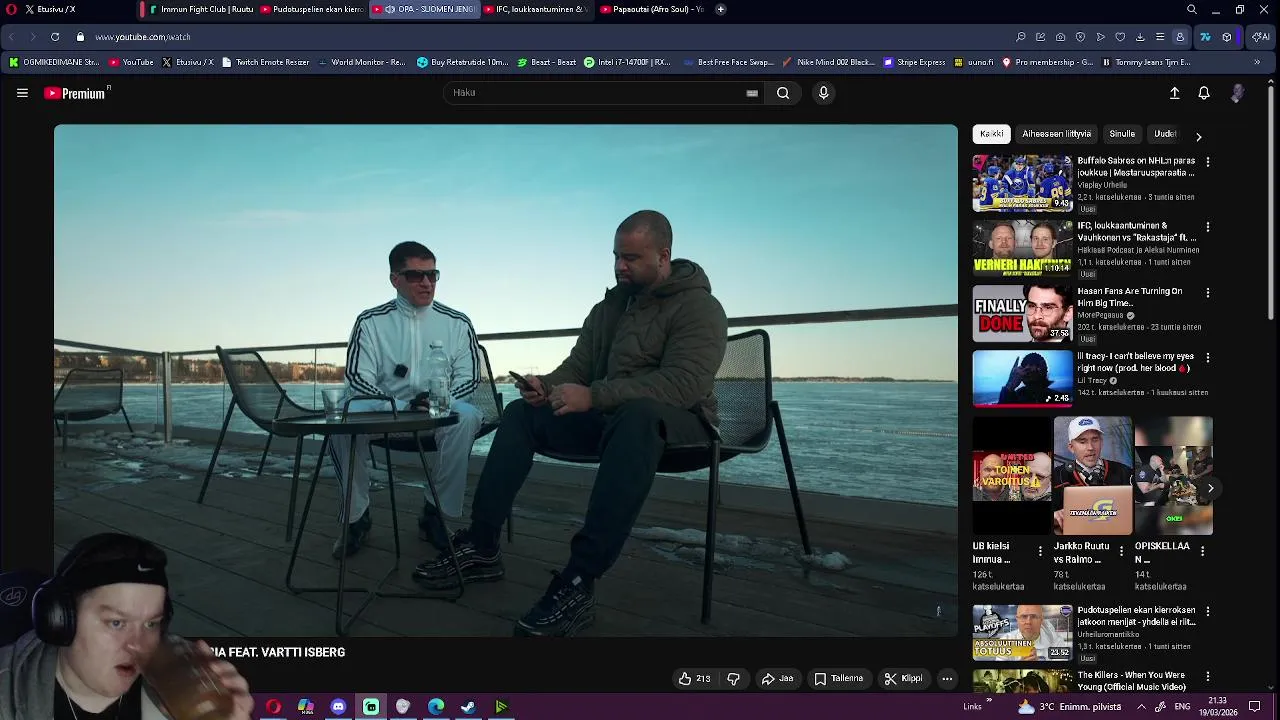Viewport: 1280px width, 720px height.
Task: Open Viaplay Urheilu channel link
Action: pos(1102,185)
